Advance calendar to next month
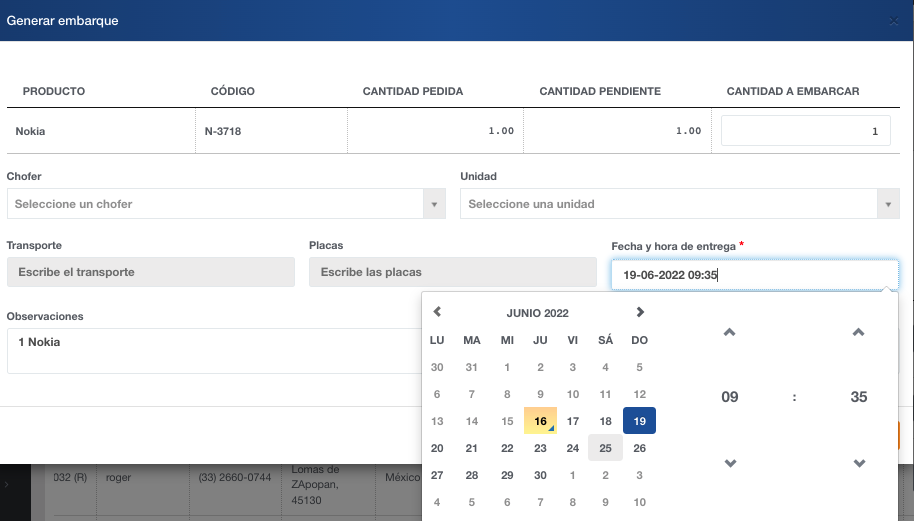The width and height of the screenshot is (914, 521). [x=640, y=313]
